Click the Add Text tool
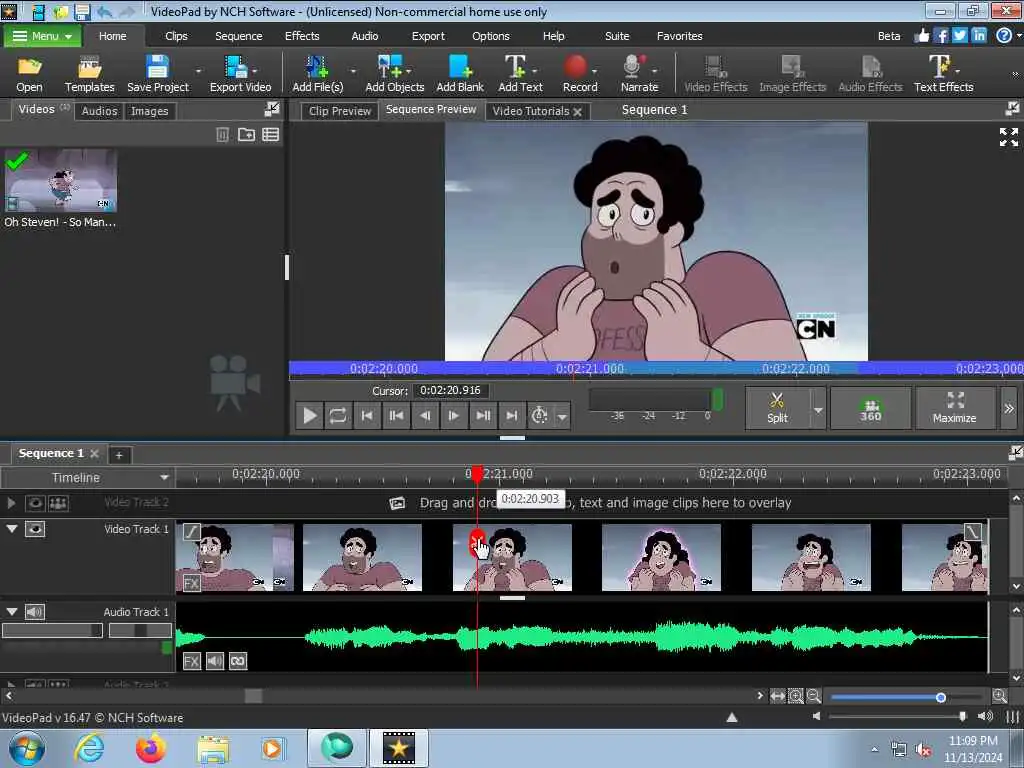 point(520,74)
